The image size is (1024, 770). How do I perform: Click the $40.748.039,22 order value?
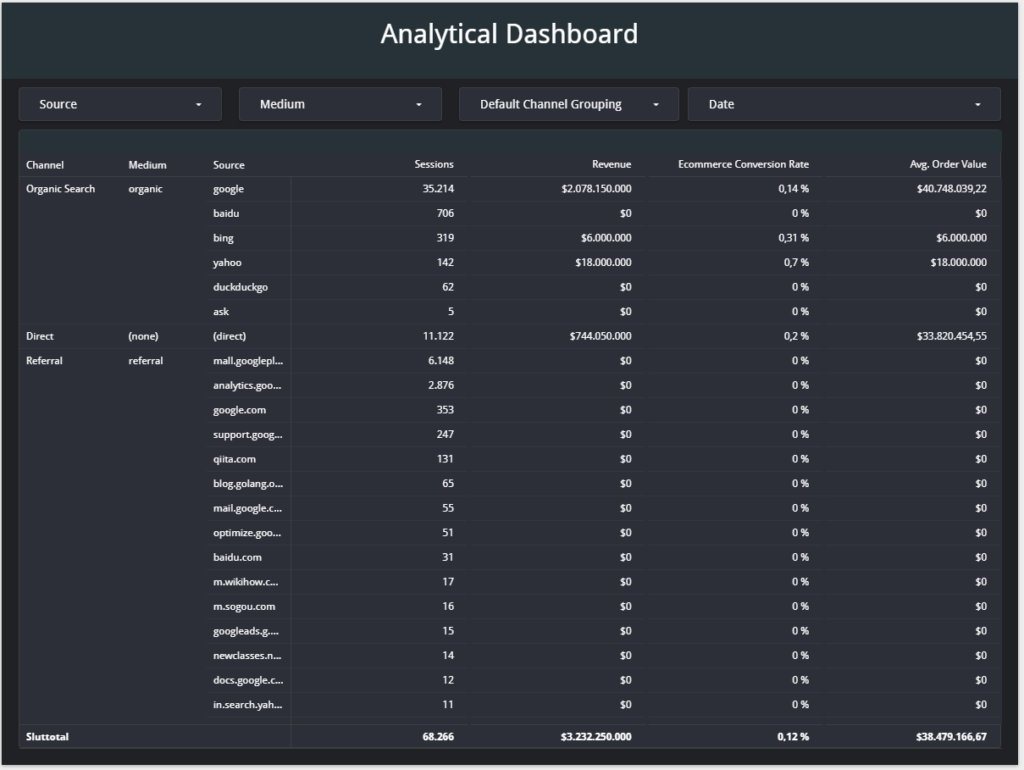(x=952, y=189)
